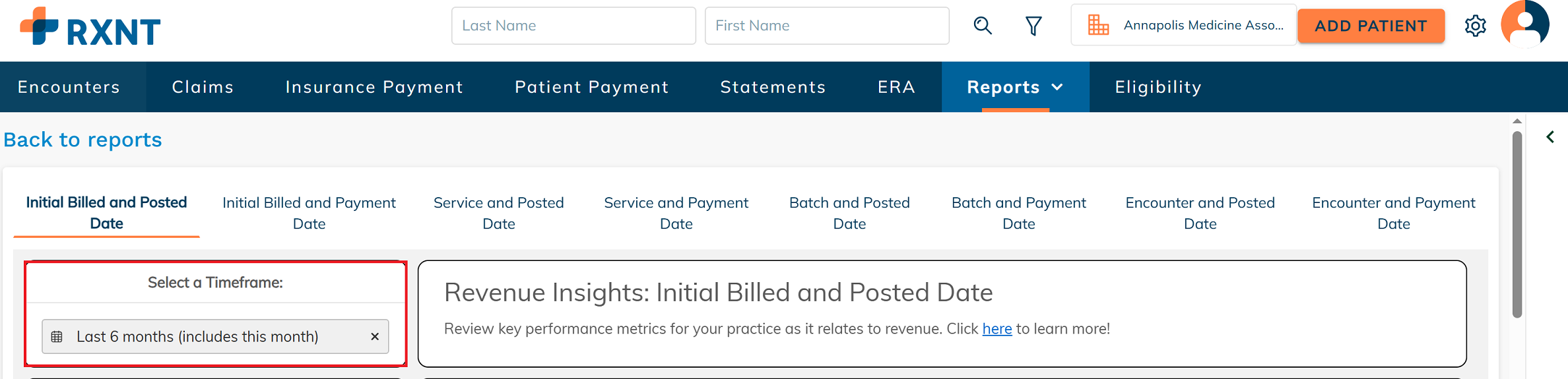Viewport: 1568px width, 379px height.
Task: Open the funnel filter icon
Action: coord(1033,26)
